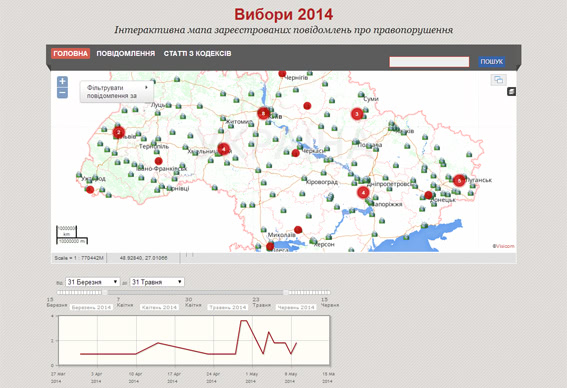The height and width of the screenshot is (388, 567).
Task: Open the end date dropdown 31 Травня
Action: click(157, 282)
